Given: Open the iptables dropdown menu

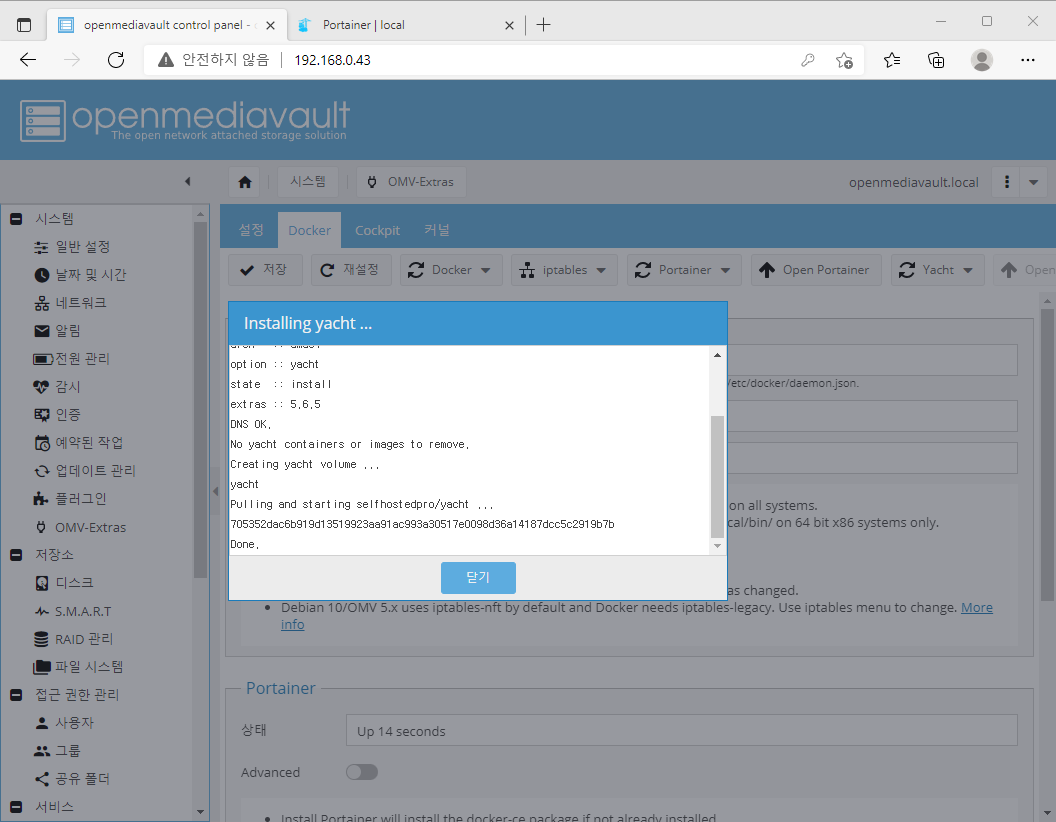Looking at the screenshot, I should [564, 270].
